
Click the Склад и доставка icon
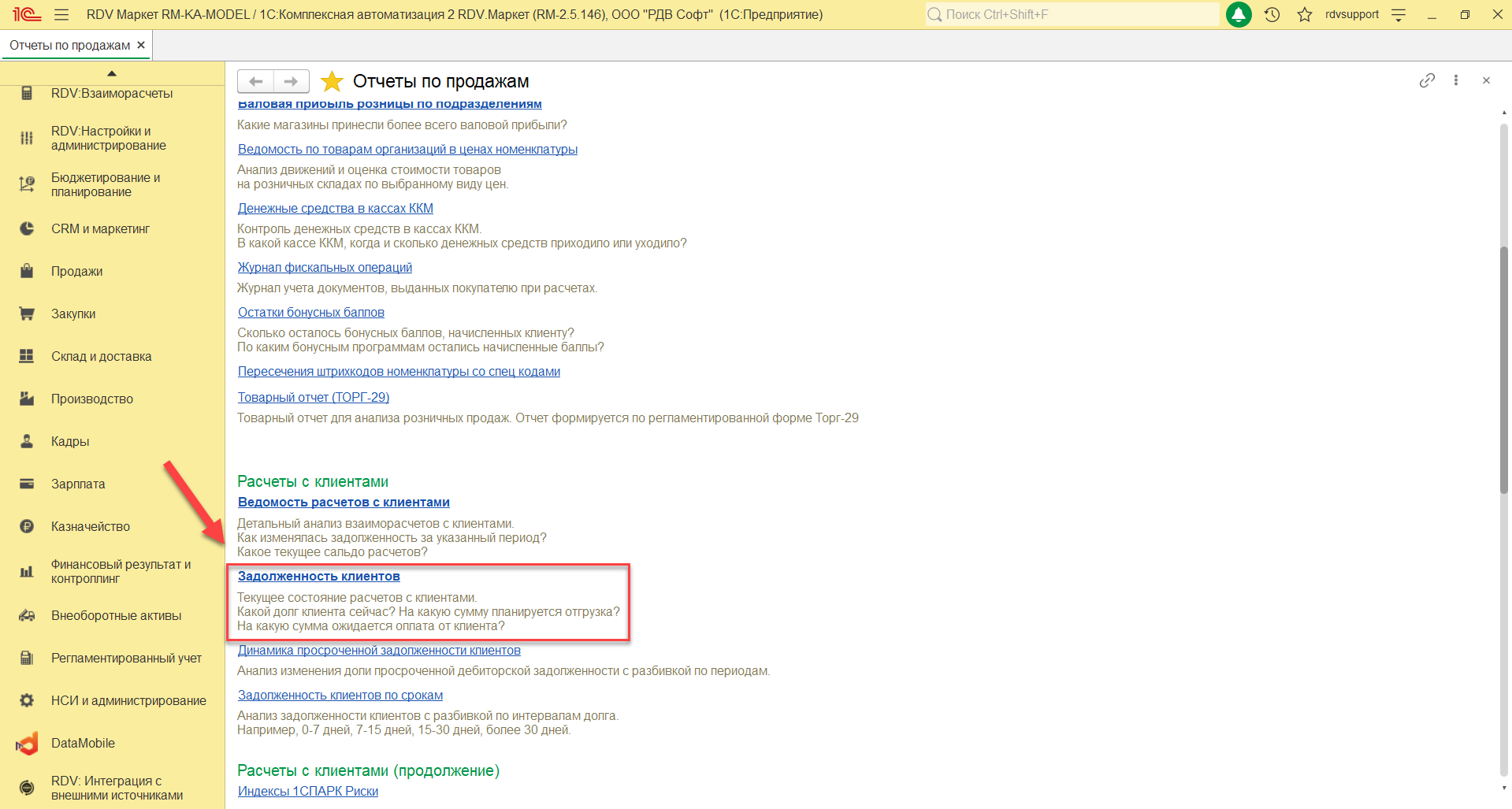27,356
